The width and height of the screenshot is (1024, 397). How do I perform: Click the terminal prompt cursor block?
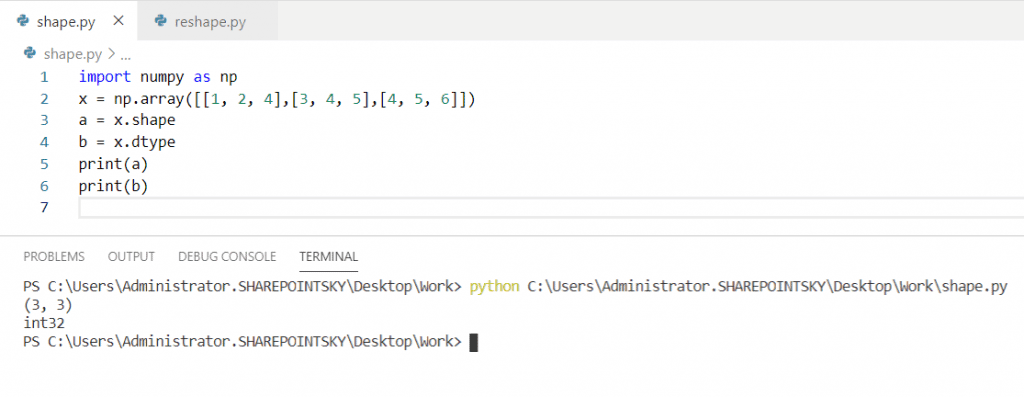(474, 342)
